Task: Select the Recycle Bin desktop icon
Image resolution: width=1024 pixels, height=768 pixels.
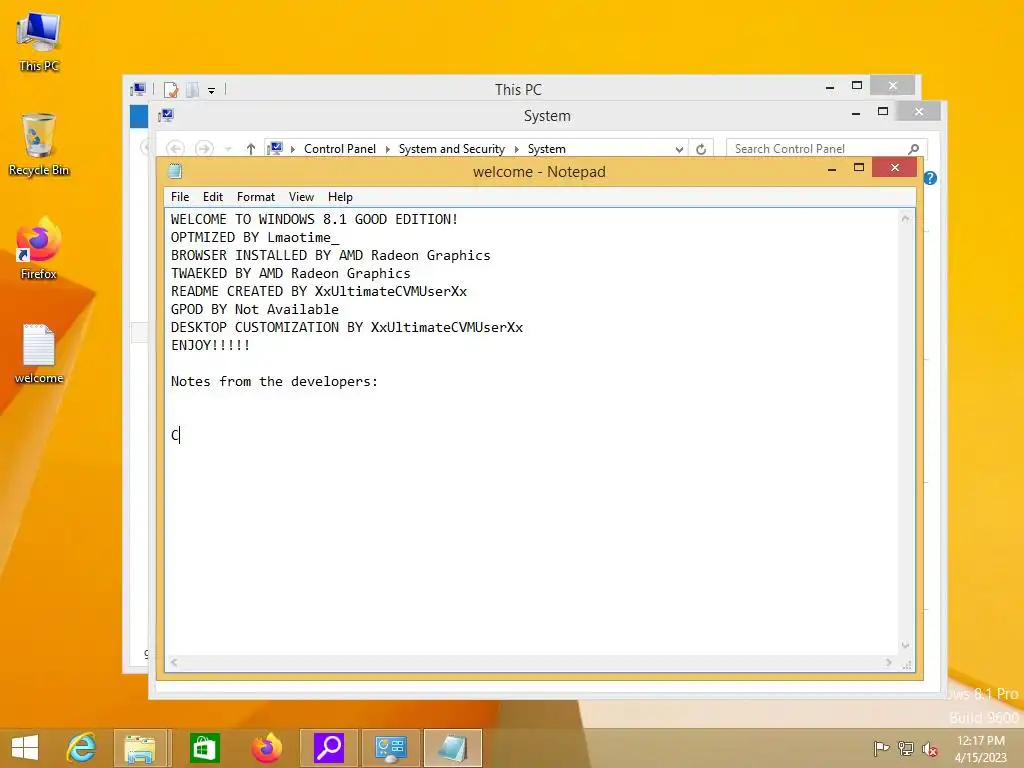Action: 39,145
